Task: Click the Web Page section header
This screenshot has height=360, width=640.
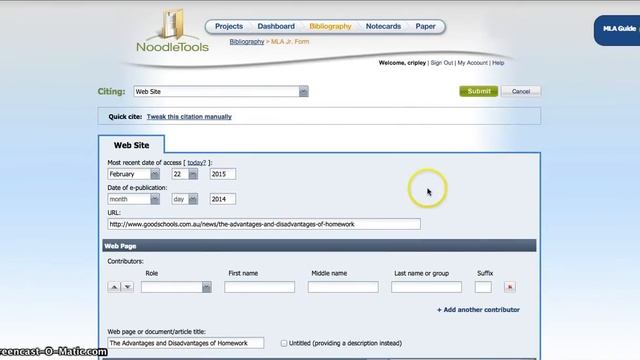Action: tap(319, 246)
